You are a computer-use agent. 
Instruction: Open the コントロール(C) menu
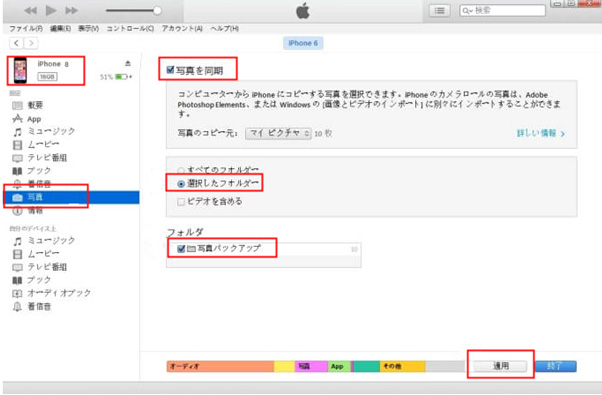(x=130, y=29)
